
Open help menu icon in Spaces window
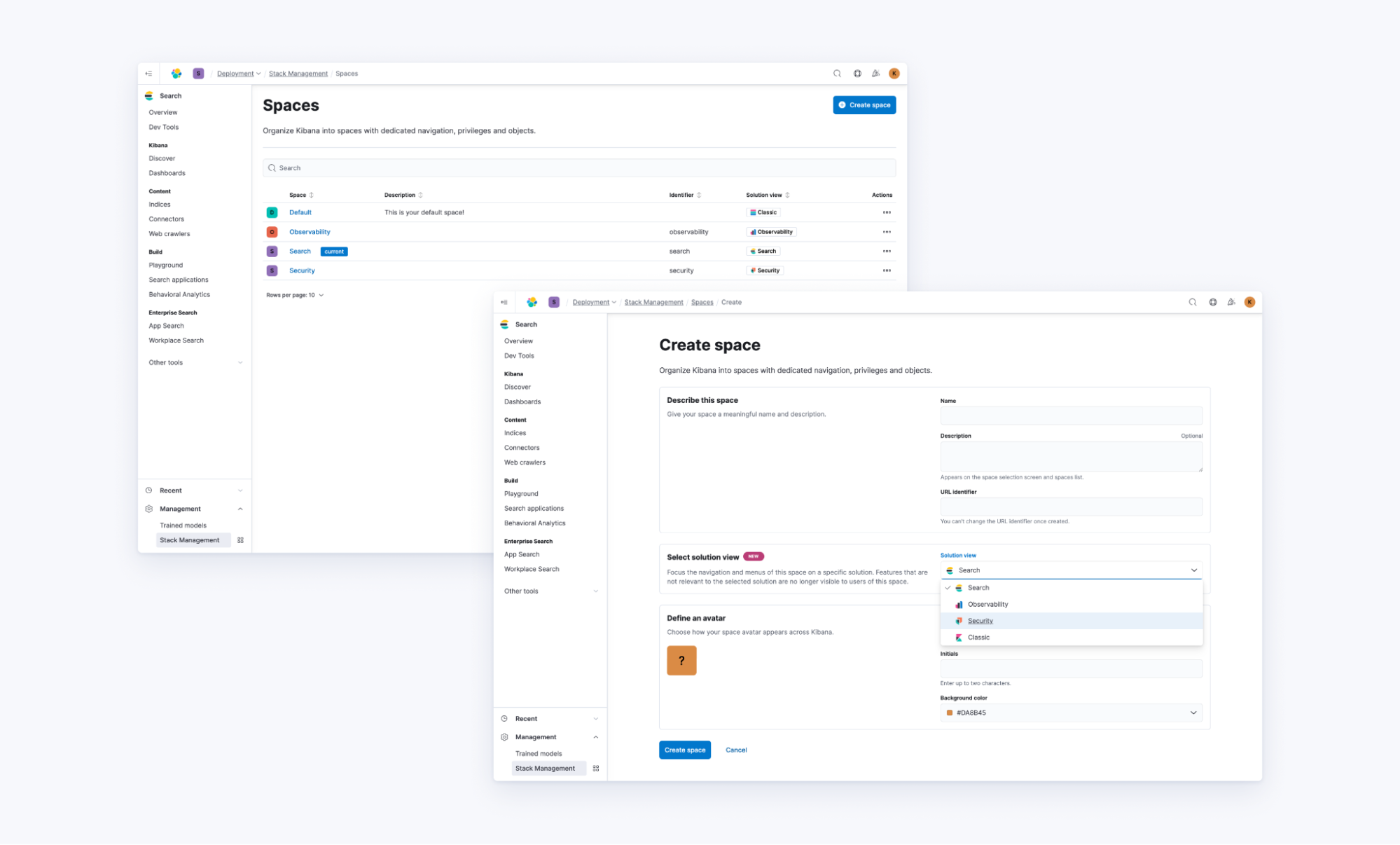tap(857, 74)
